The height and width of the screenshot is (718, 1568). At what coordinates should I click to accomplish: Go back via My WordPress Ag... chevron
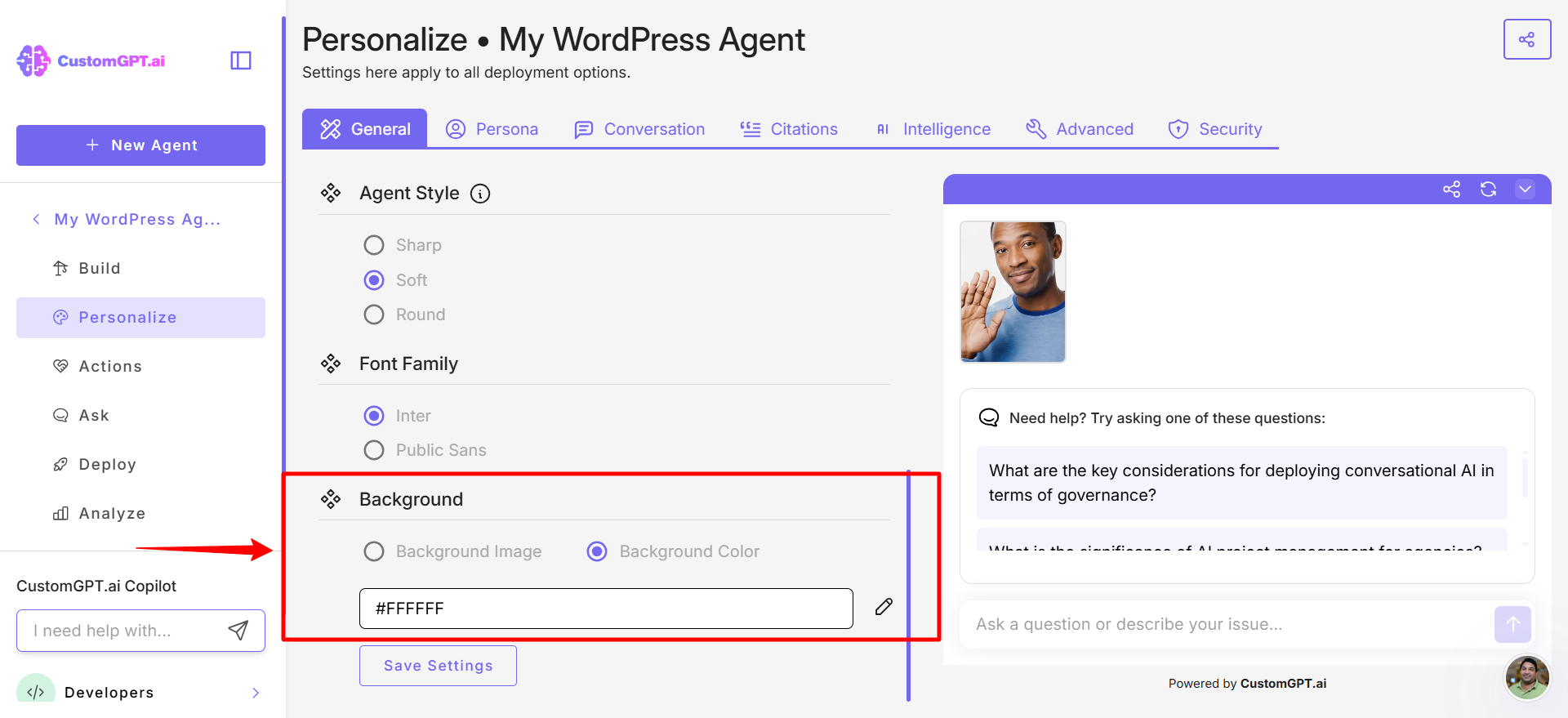(36, 219)
